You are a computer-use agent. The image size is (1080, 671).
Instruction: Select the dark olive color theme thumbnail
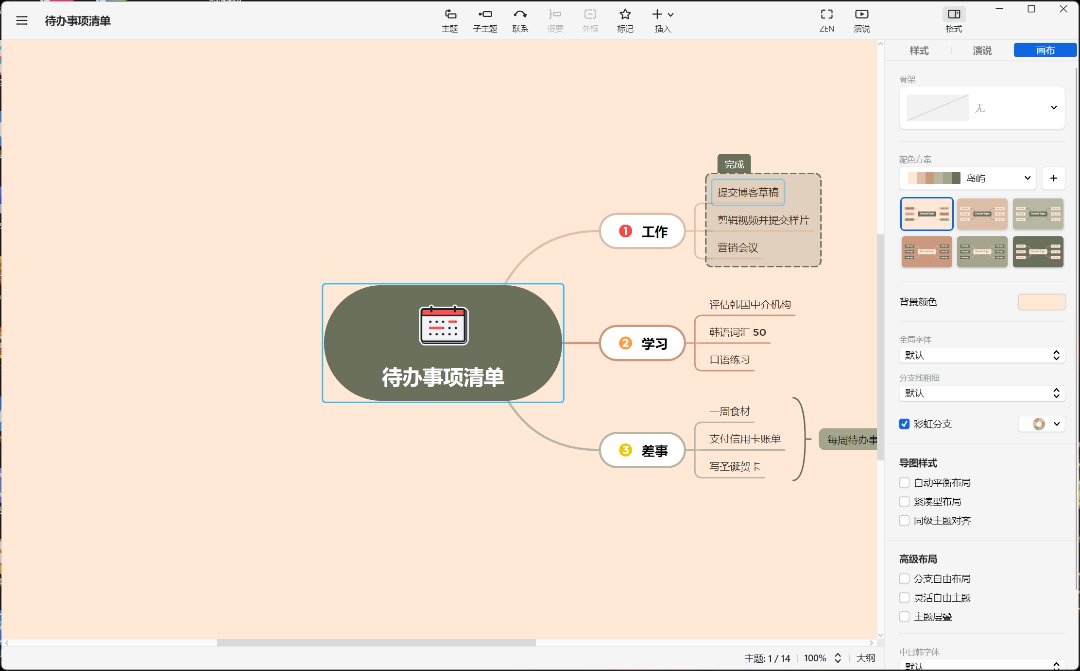[1038, 251]
